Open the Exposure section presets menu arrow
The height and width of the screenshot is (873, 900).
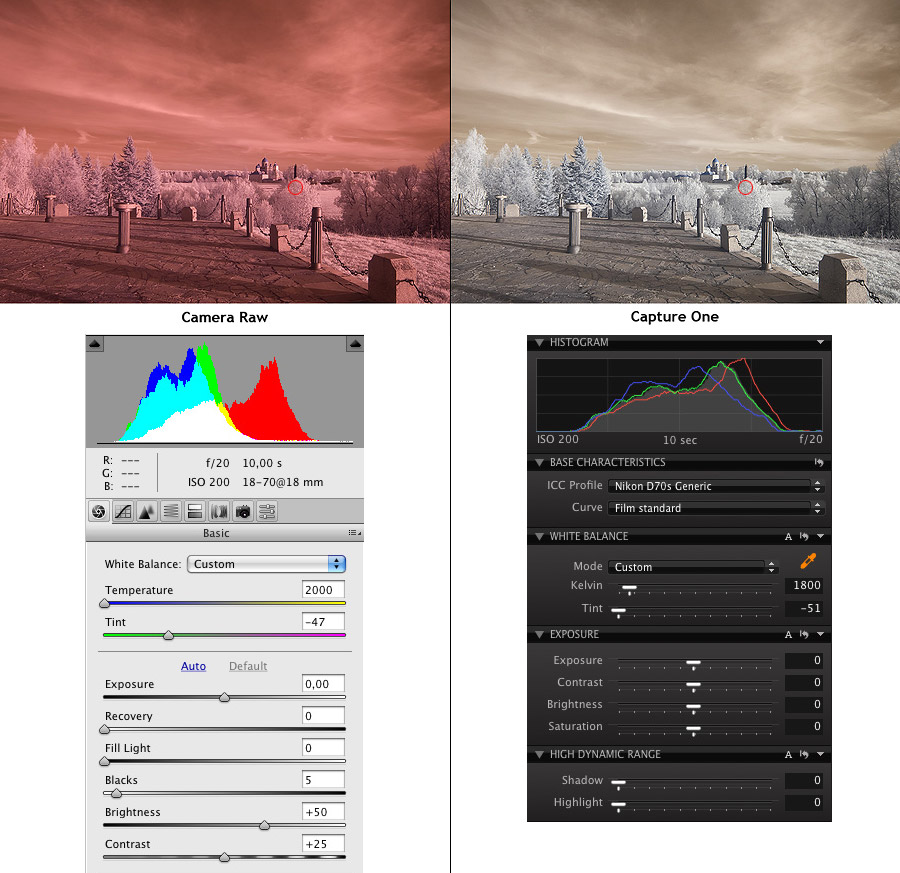click(x=821, y=634)
